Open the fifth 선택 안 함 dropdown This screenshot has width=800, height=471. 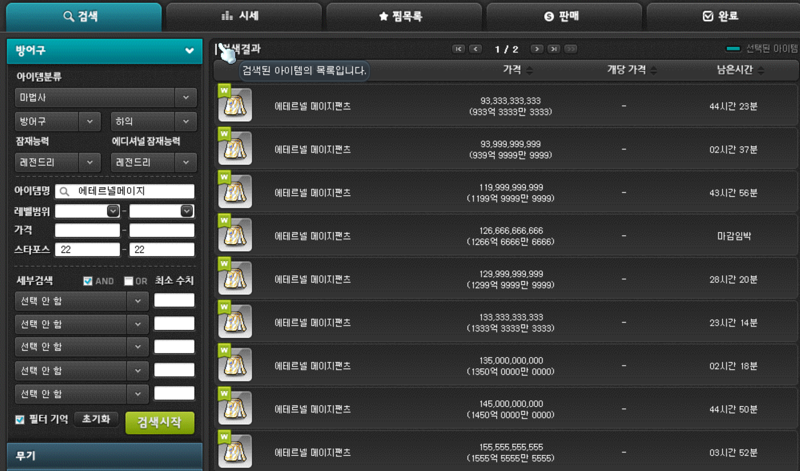tap(82, 394)
